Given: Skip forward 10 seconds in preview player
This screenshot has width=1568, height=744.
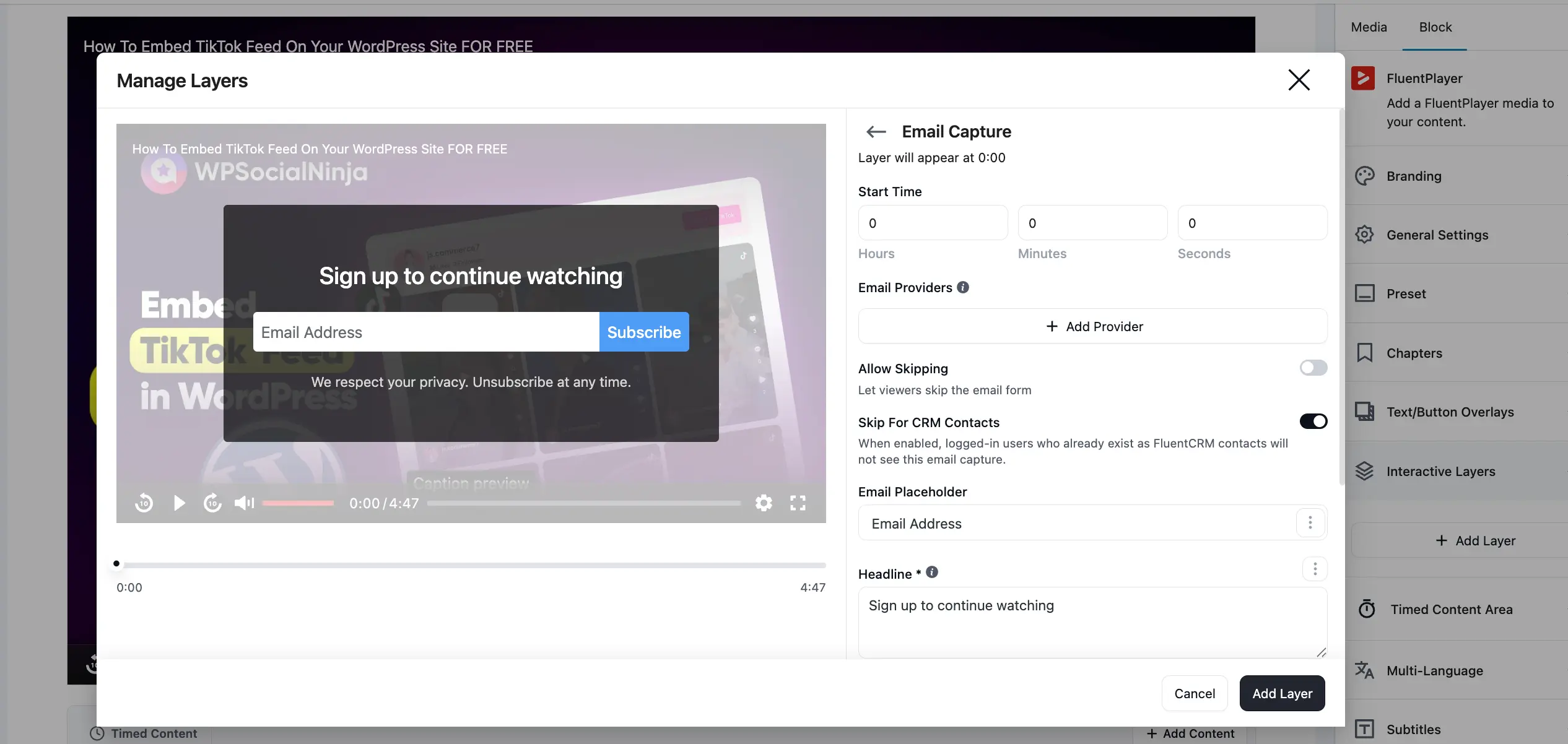Looking at the screenshot, I should pos(212,503).
